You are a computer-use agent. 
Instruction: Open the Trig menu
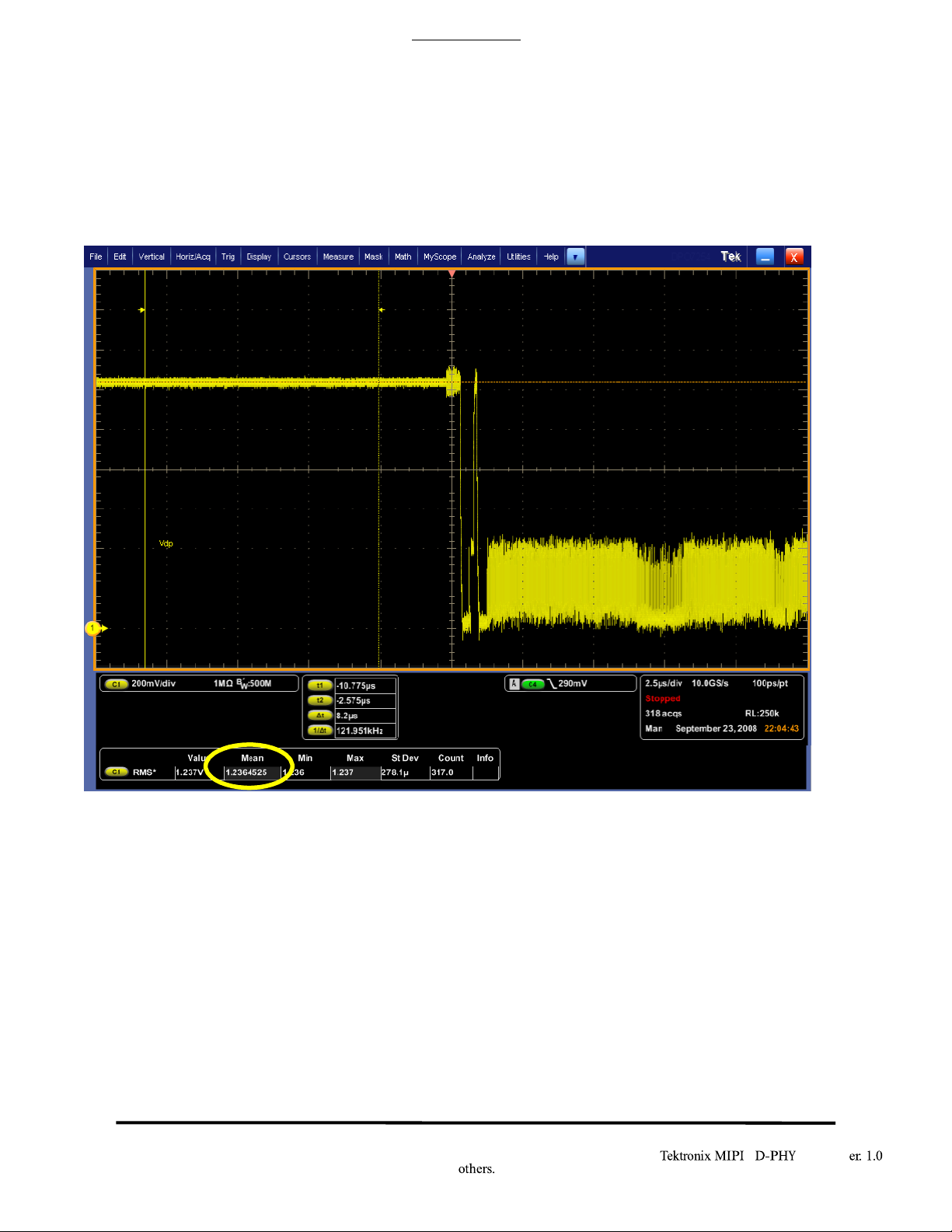click(228, 257)
